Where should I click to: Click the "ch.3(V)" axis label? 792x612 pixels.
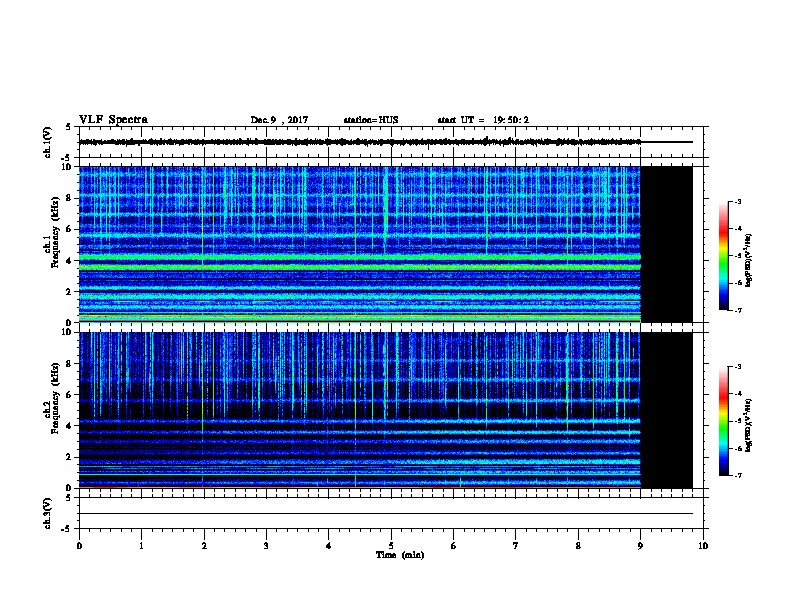click(x=48, y=513)
